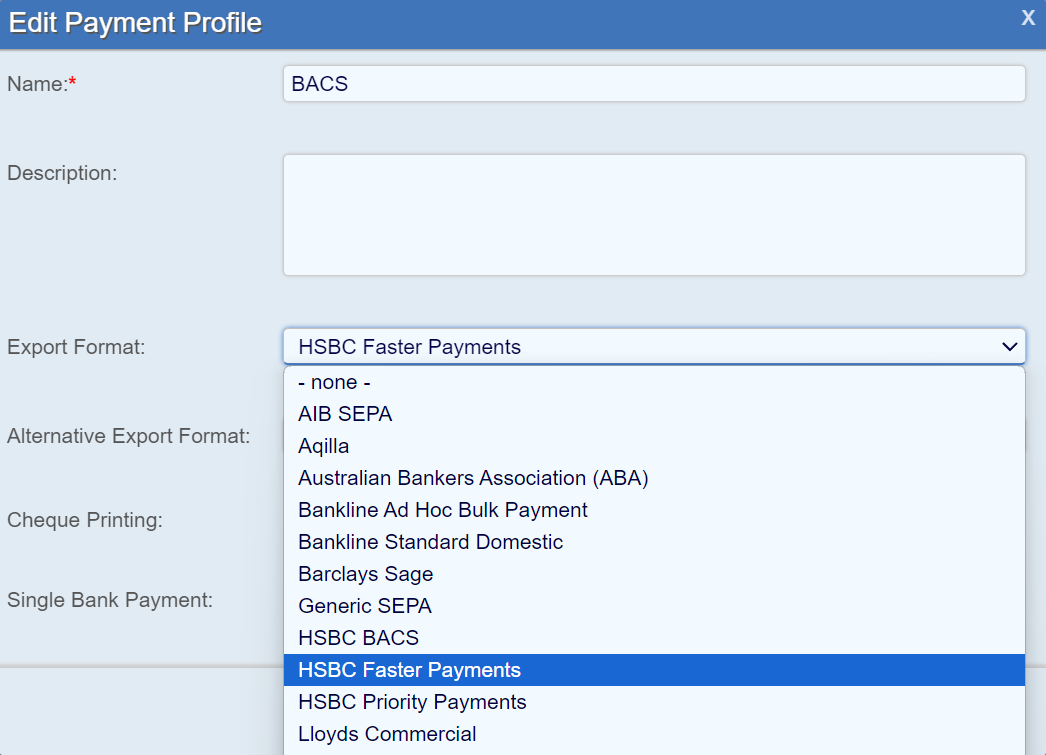This screenshot has width=1046, height=755.
Task: Click the Alternative Export Format label
Action: pos(128,436)
